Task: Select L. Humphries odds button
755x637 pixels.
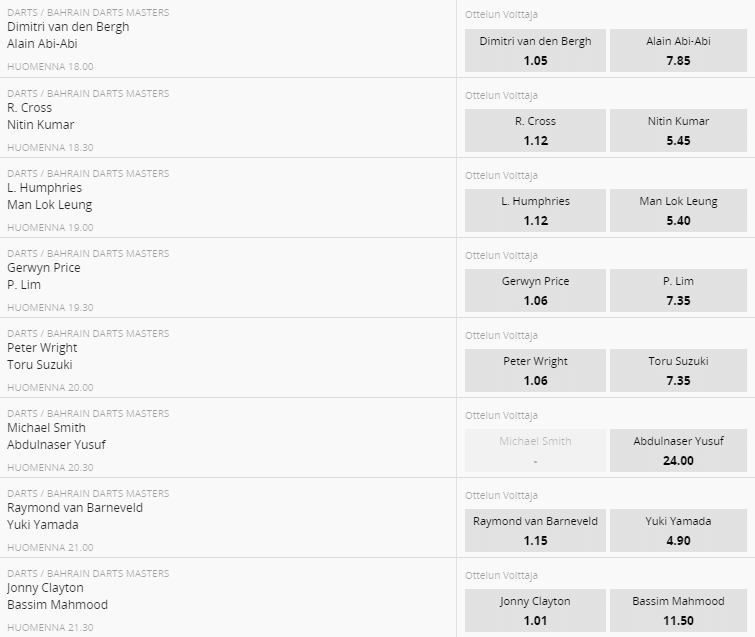Action: 535,210
